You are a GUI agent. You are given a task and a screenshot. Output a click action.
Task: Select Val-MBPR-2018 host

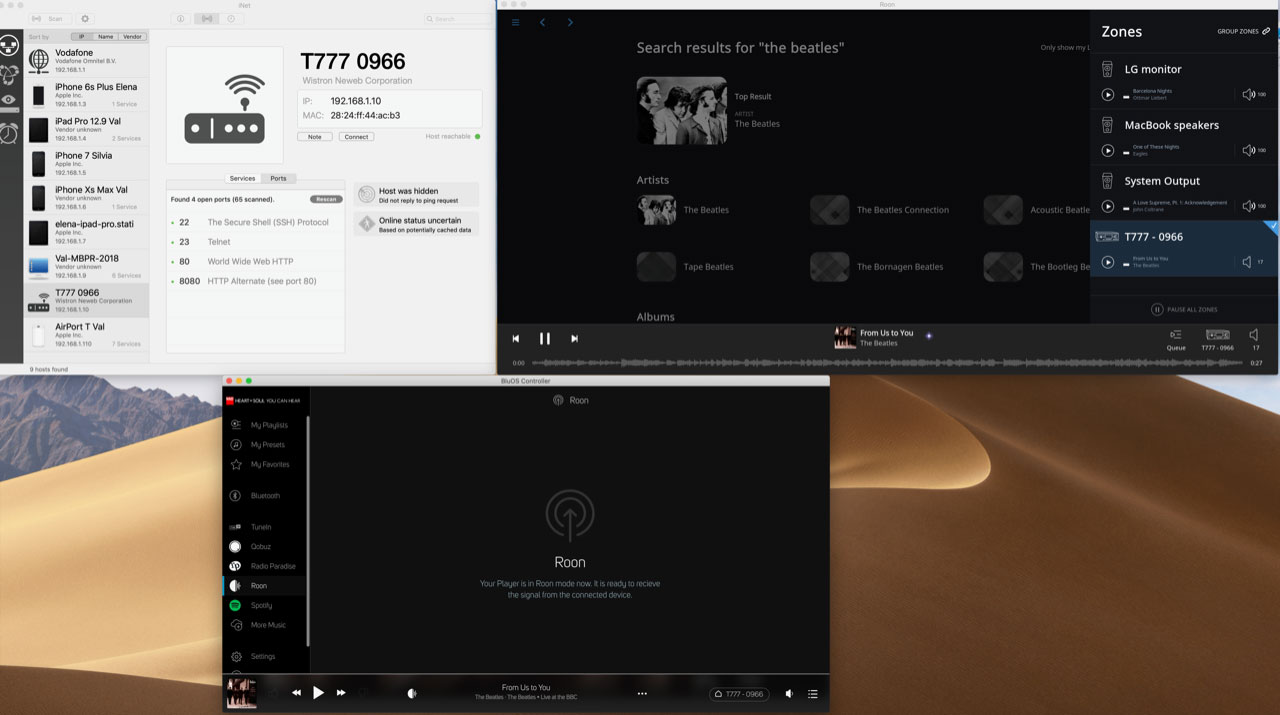[87, 266]
